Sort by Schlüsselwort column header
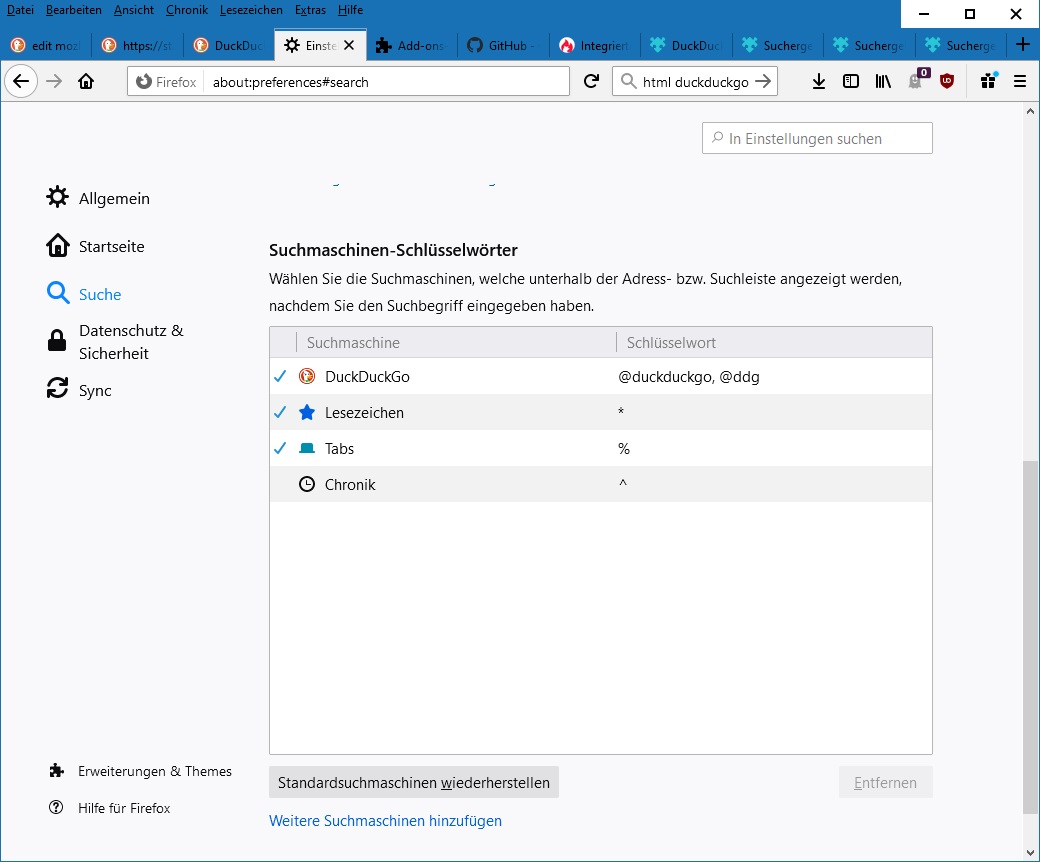Viewport: 1040px width, 862px height. pyautogui.click(x=671, y=343)
